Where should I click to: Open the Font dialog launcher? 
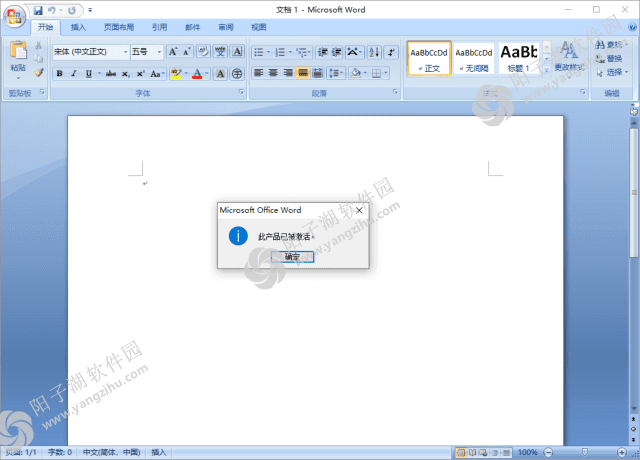(x=241, y=92)
